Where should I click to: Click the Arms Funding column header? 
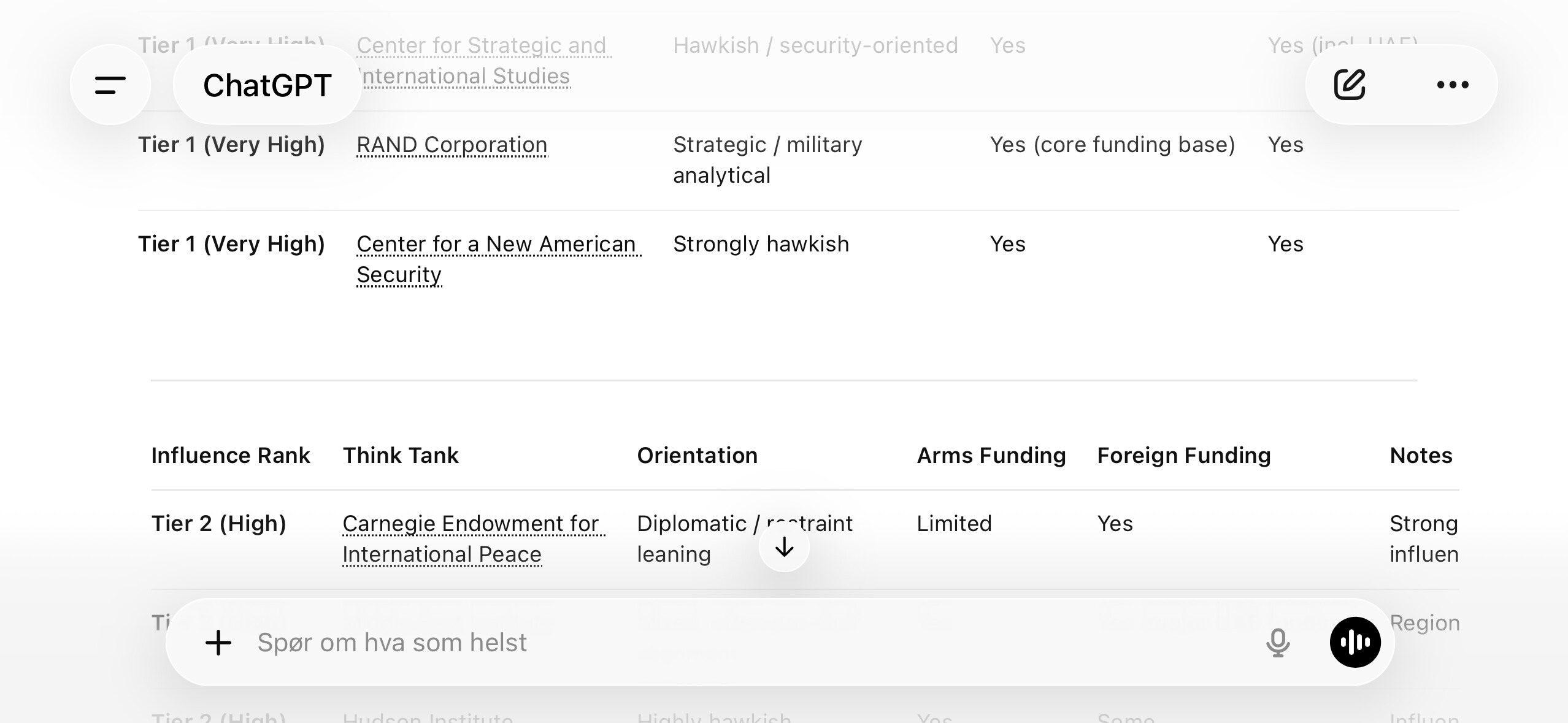point(991,456)
